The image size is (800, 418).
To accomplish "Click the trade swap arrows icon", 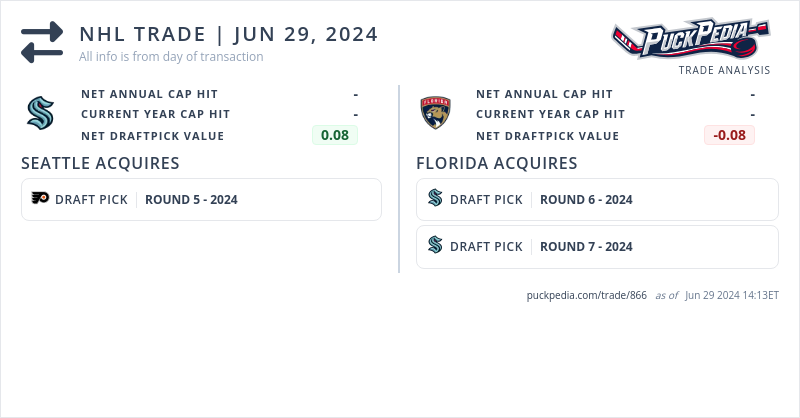I will click(42, 42).
